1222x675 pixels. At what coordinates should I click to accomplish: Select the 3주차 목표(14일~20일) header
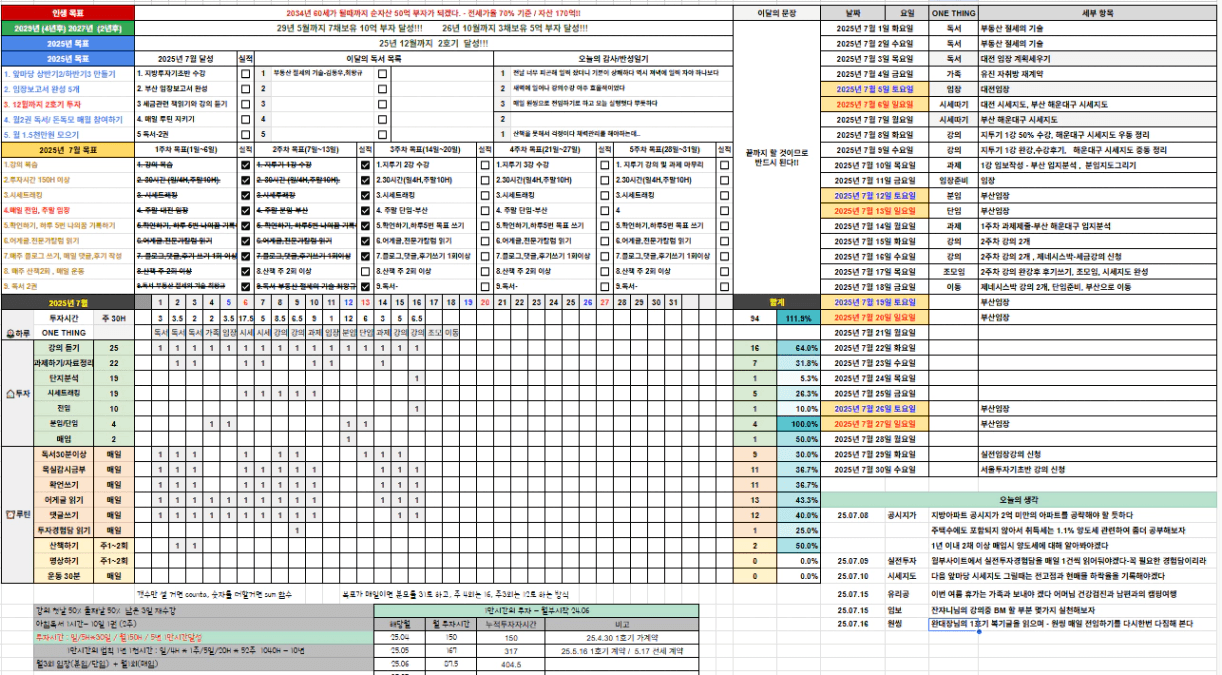pyautogui.click(x=424, y=149)
